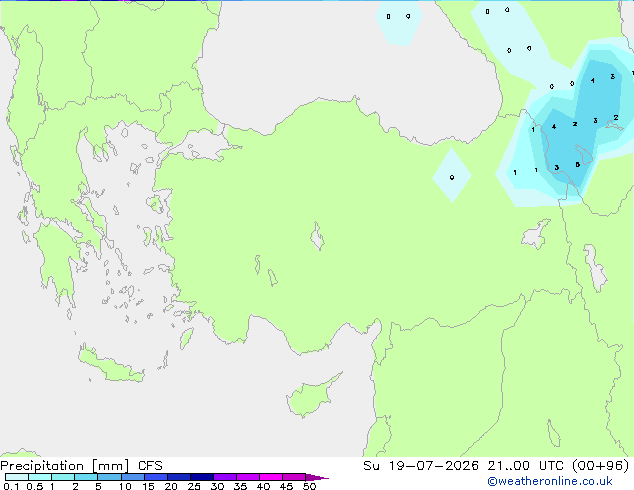Select the dark navy 25–30 legend swatch
The image size is (634, 490).
(x=202, y=477)
